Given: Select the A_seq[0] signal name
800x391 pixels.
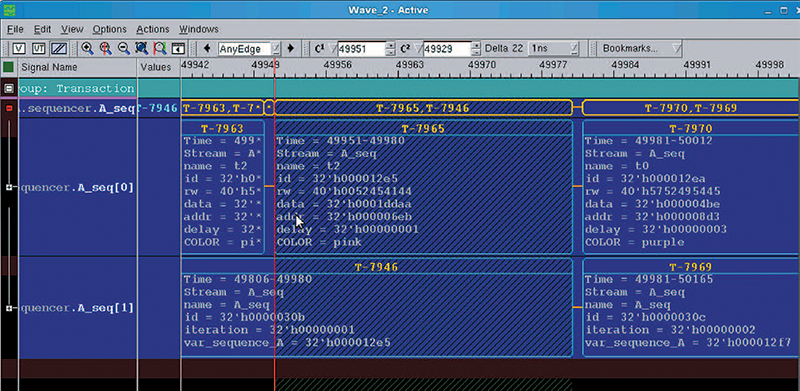Looking at the screenshot, I should 77,188.
